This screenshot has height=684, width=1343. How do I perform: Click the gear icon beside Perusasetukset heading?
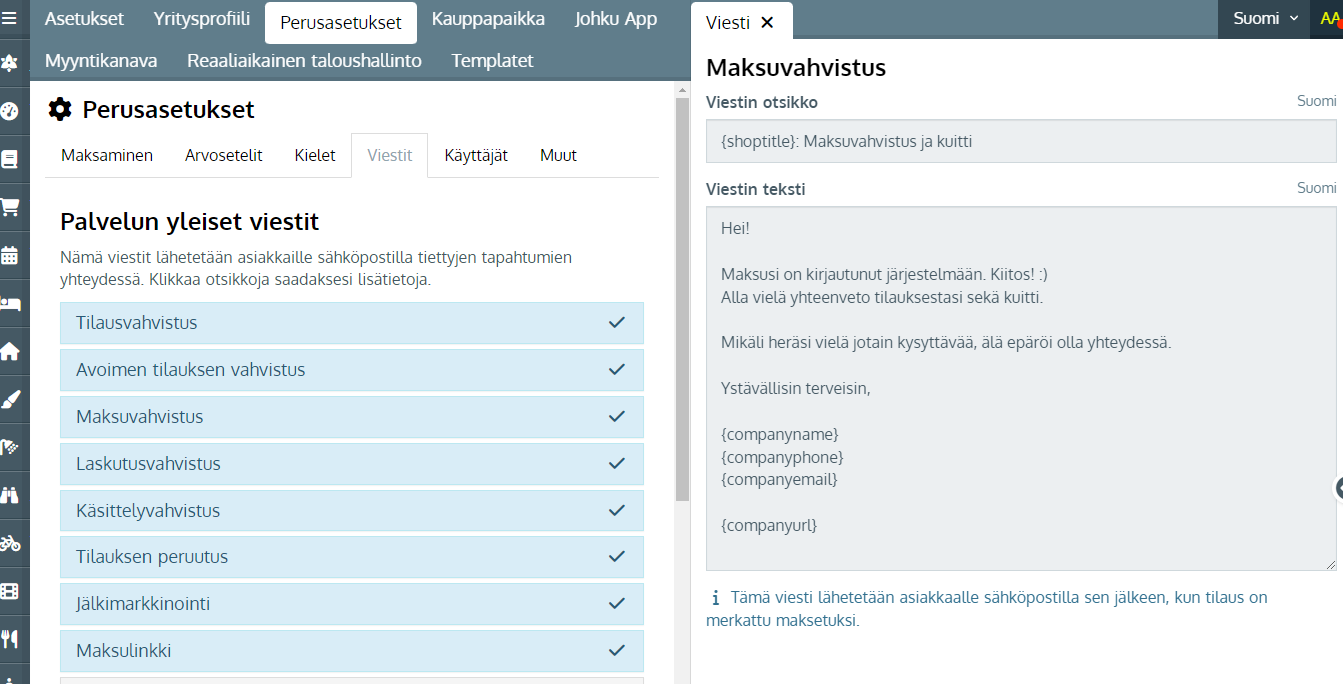[60, 109]
